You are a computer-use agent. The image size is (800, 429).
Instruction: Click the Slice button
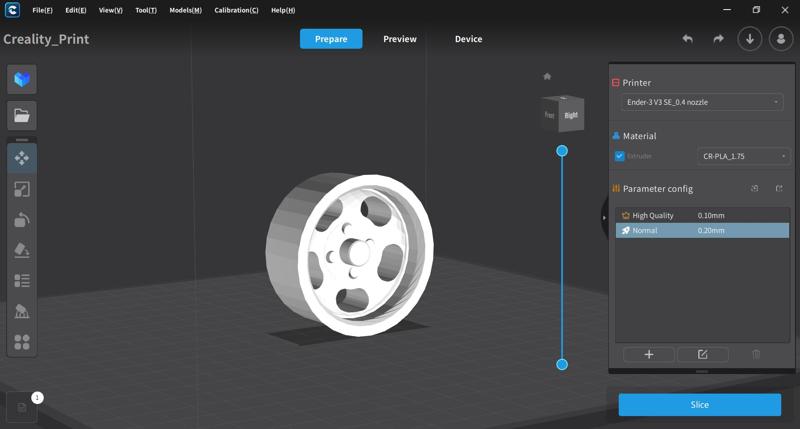pos(699,405)
